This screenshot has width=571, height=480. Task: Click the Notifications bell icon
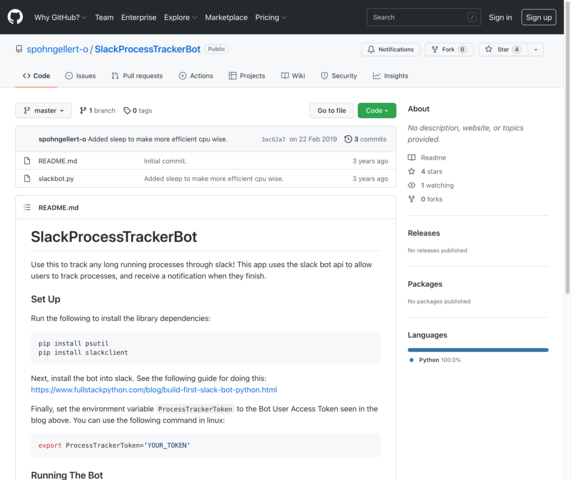coord(371,50)
